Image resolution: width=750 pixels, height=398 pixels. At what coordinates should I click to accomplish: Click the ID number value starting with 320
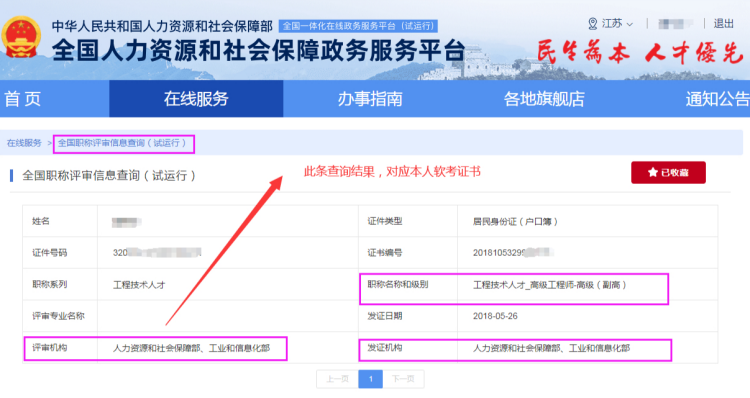coord(157,253)
